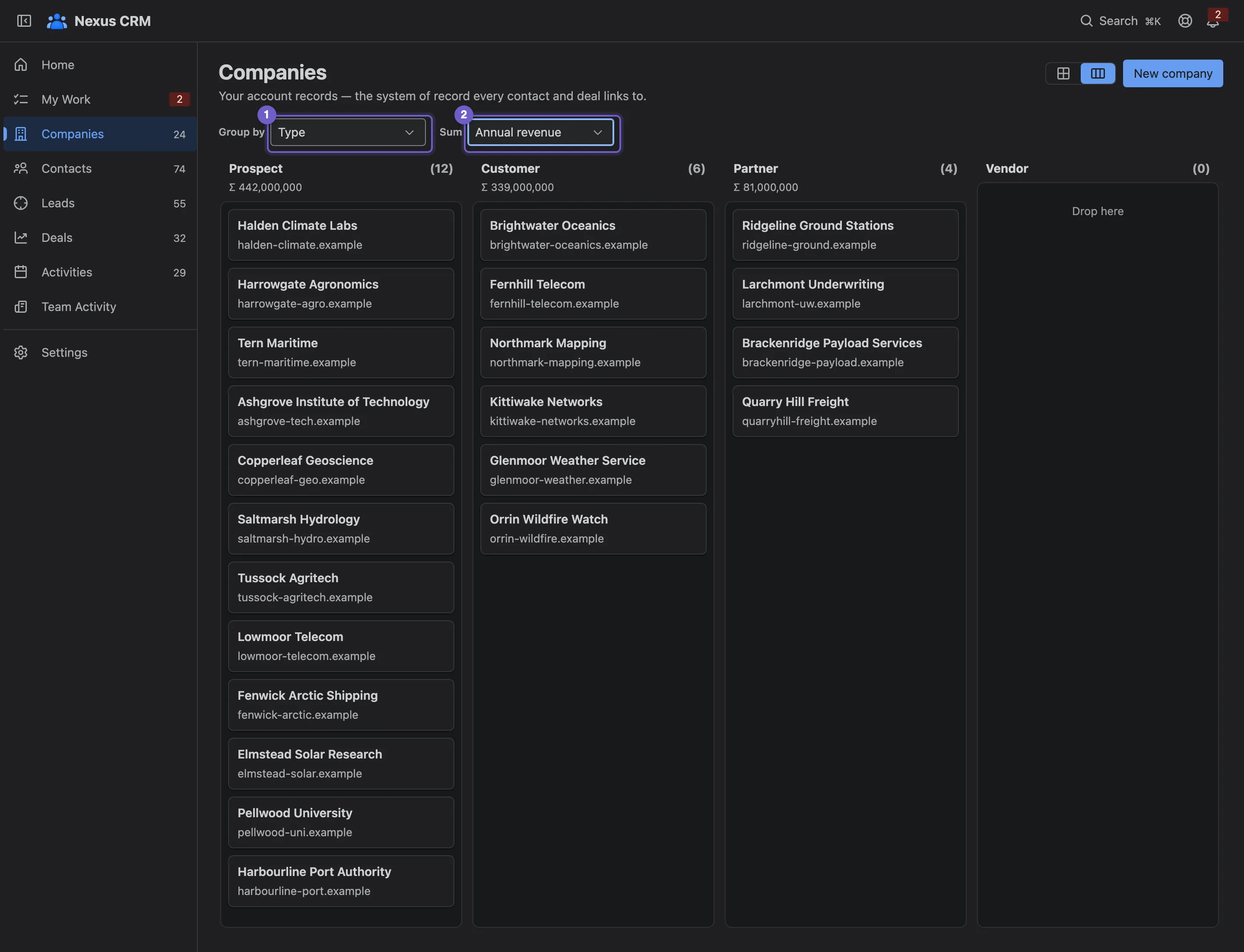Click the Leads target icon

click(x=21, y=203)
